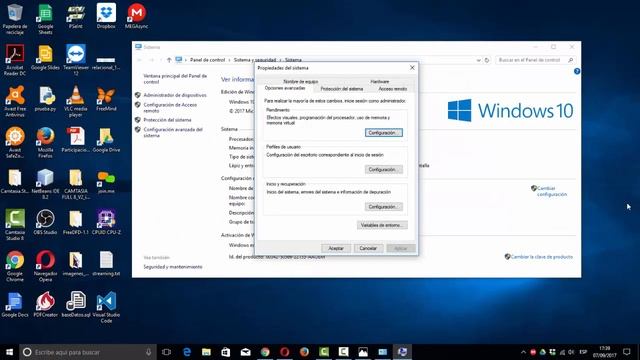Screen dimensions: 640x360
Task: Launch Microsoft Edge from the taskbar
Action: pyautogui.click(x=187, y=352)
